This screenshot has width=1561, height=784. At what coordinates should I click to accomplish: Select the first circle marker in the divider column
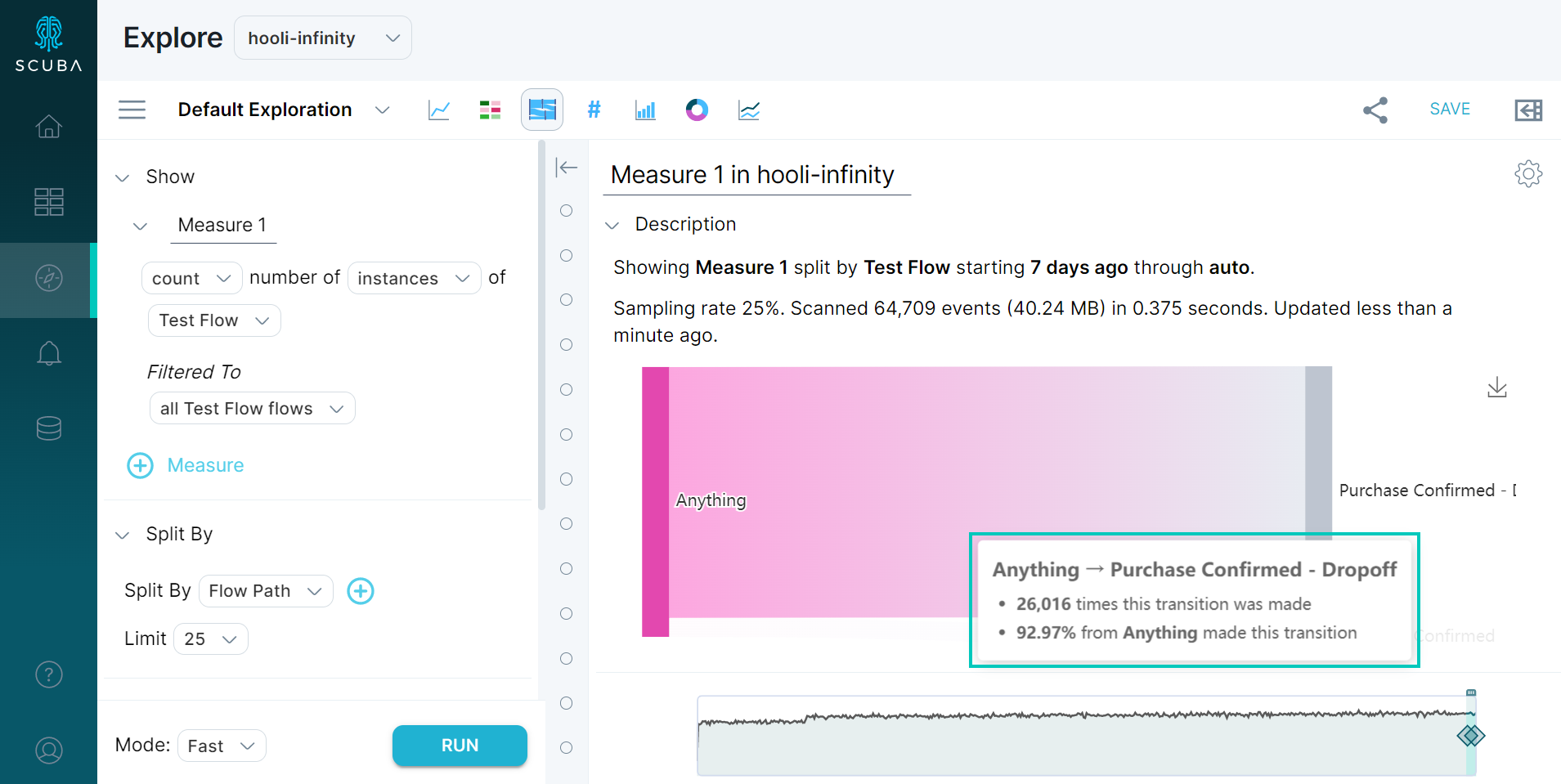pyautogui.click(x=566, y=211)
